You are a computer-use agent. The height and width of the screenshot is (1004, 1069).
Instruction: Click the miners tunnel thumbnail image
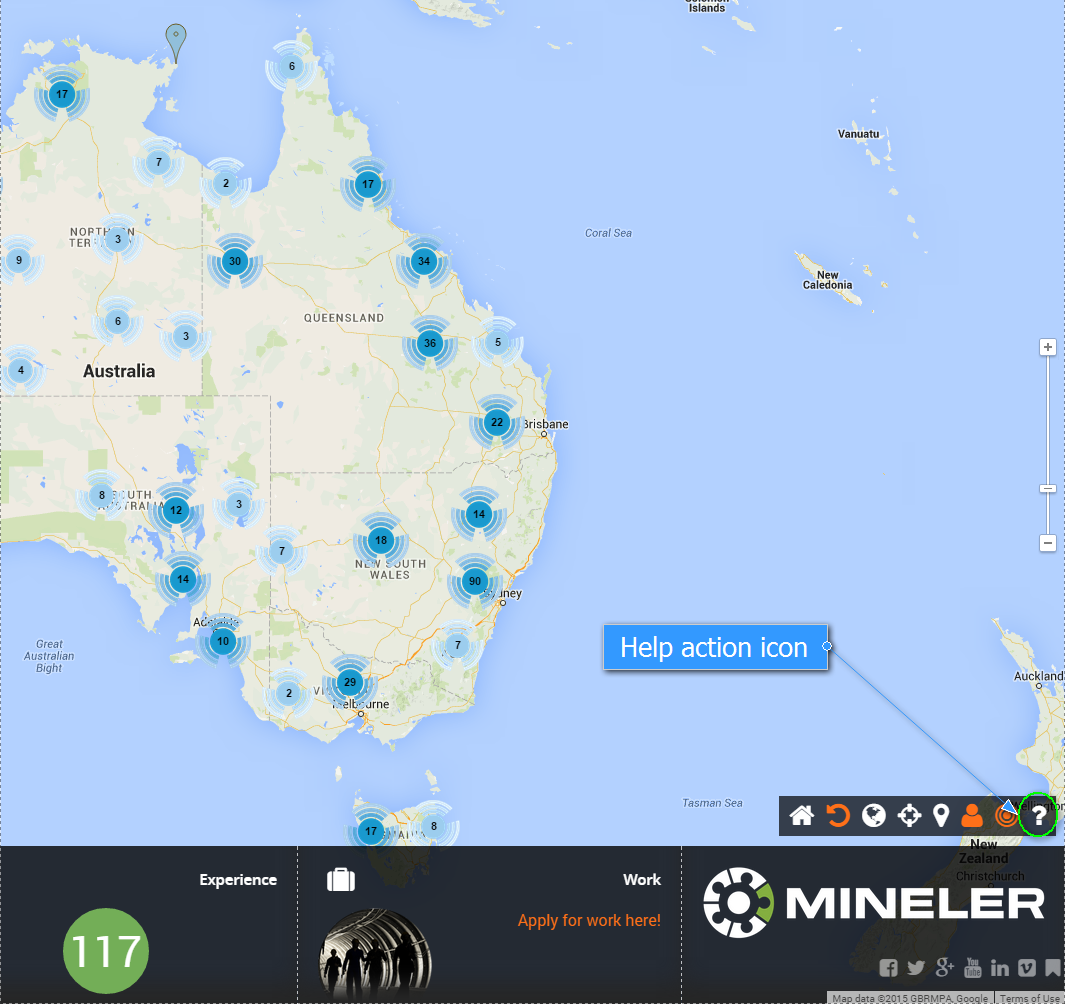coord(376,953)
